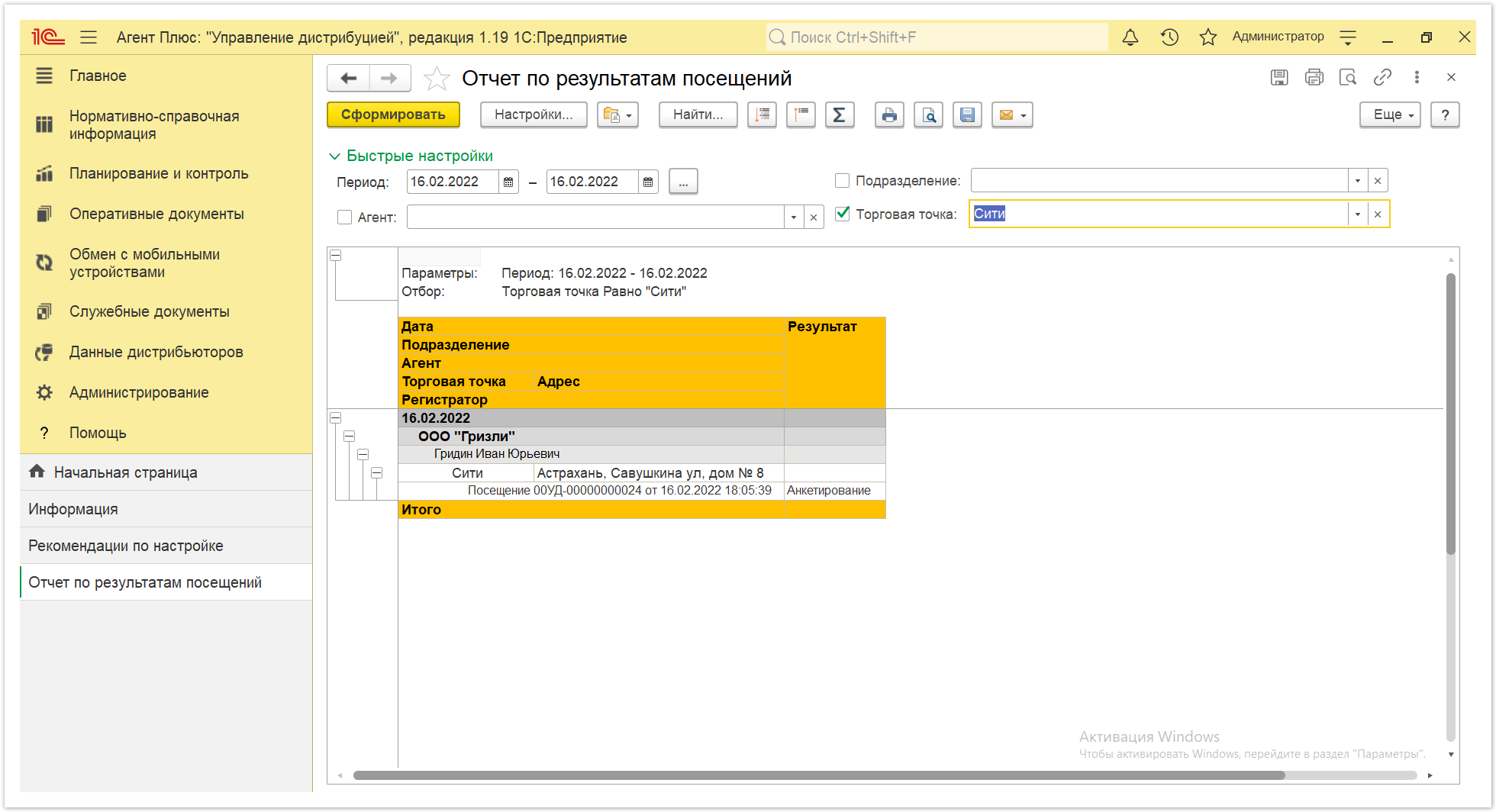Image resolution: width=1496 pixels, height=812 pixels.
Task: Go forward with the right arrow button
Action: pyautogui.click(x=389, y=78)
